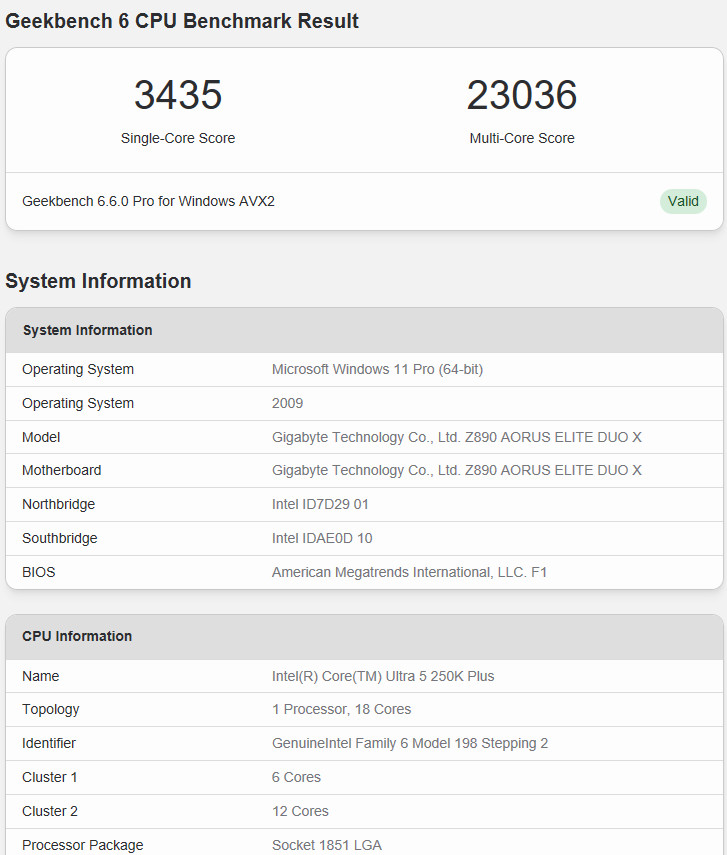Click the Intel Core Ultra 5 250K Plus name
This screenshot has width=727, height=855.
(x=383, y=676)
